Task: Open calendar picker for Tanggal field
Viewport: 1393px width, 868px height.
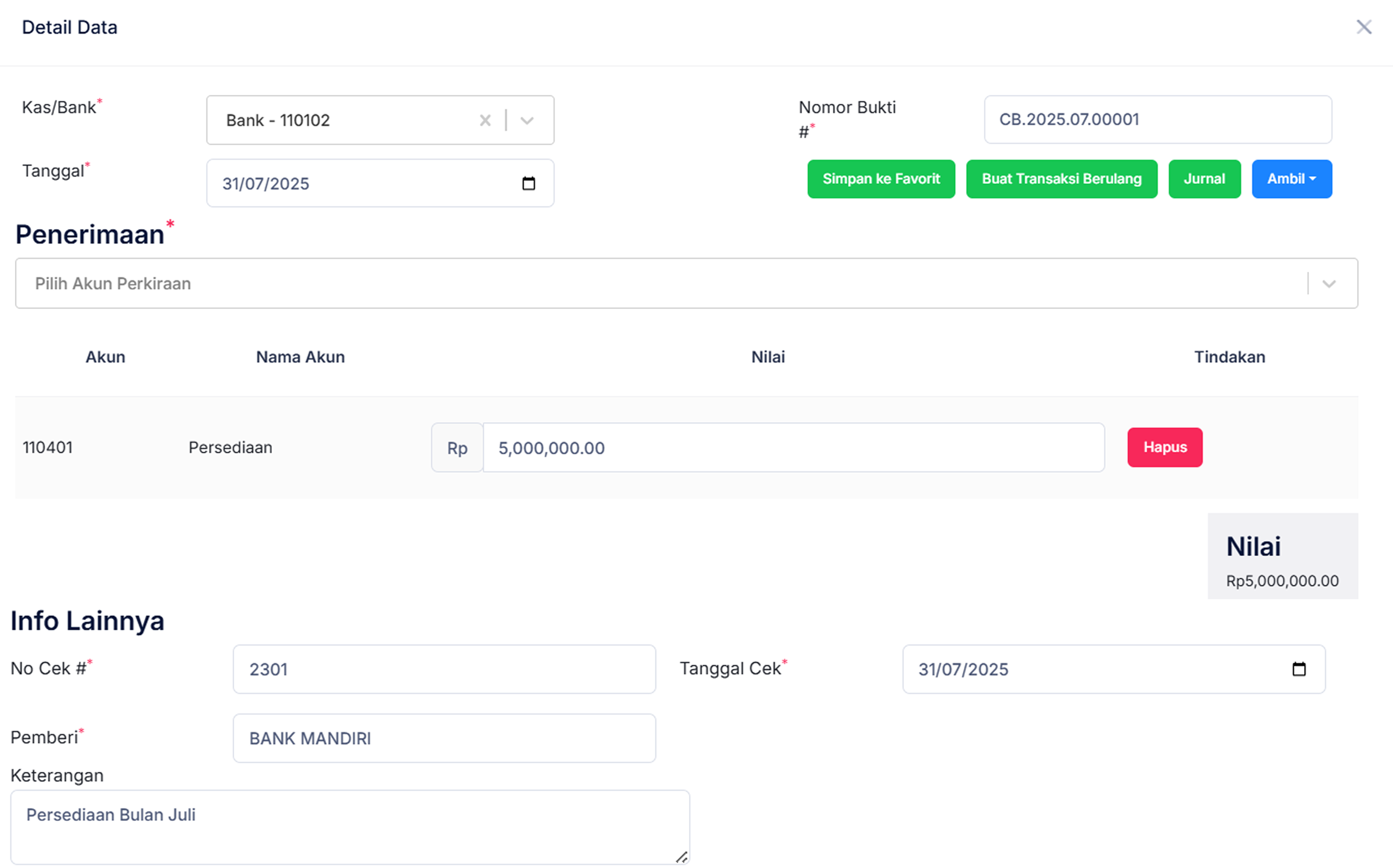Action: [x=528, y=183]
